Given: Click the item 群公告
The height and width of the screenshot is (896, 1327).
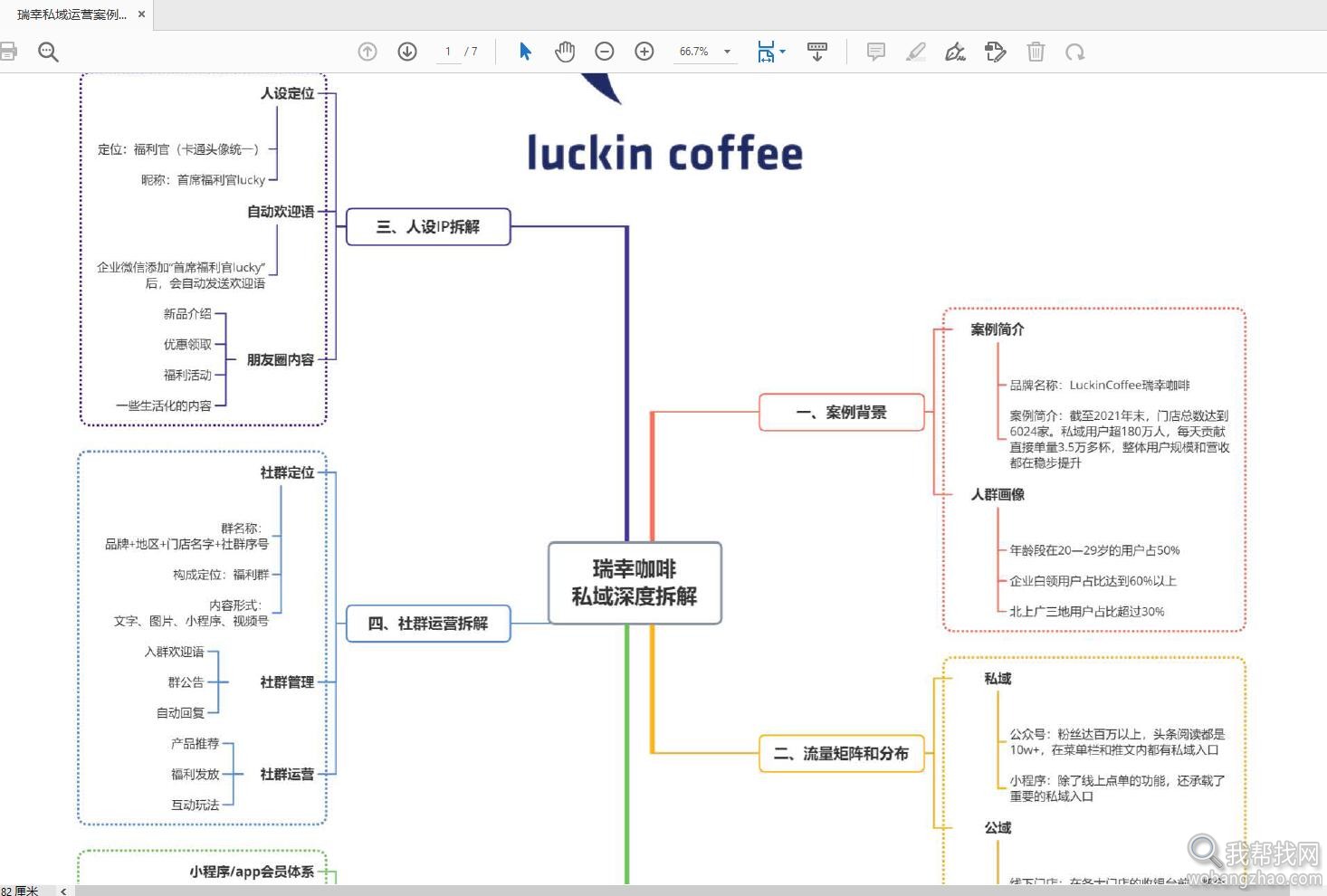Looking at the screenshot, I should click(x=186, y=682).
